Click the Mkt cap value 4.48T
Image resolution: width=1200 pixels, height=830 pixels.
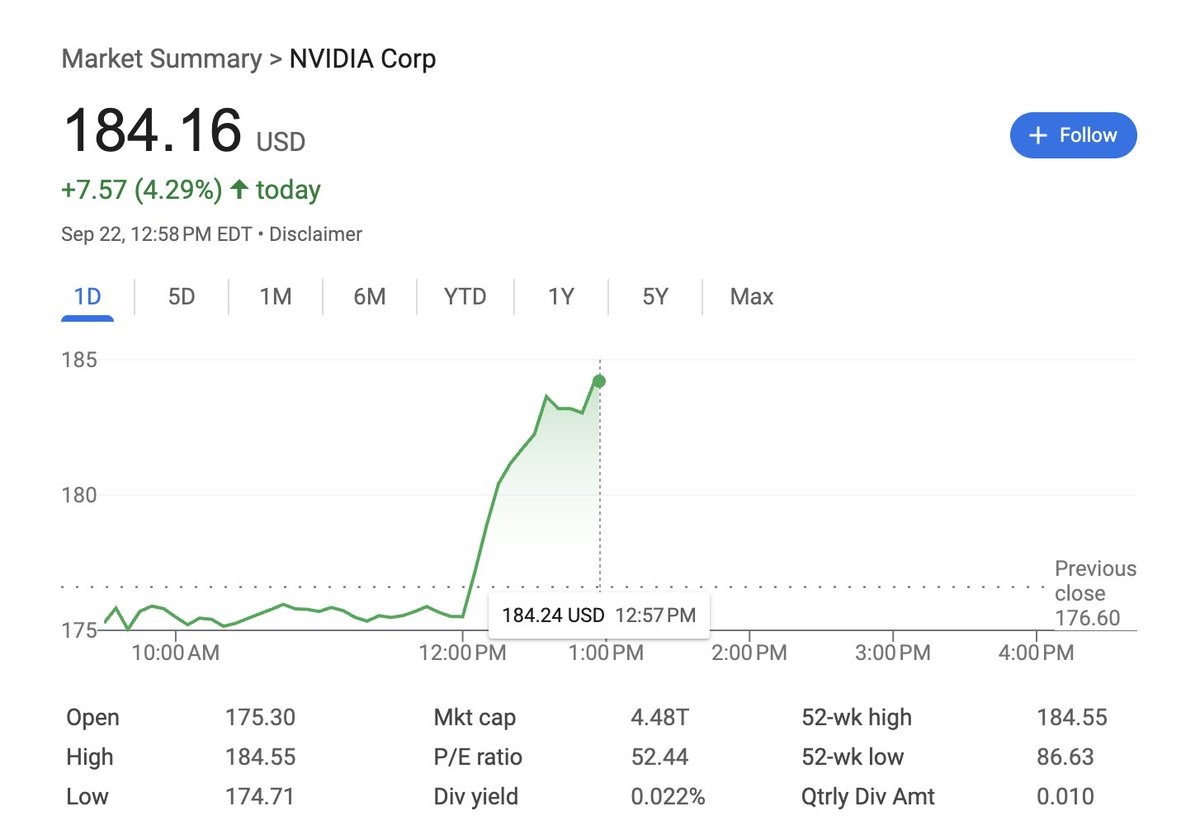point(659,717)
